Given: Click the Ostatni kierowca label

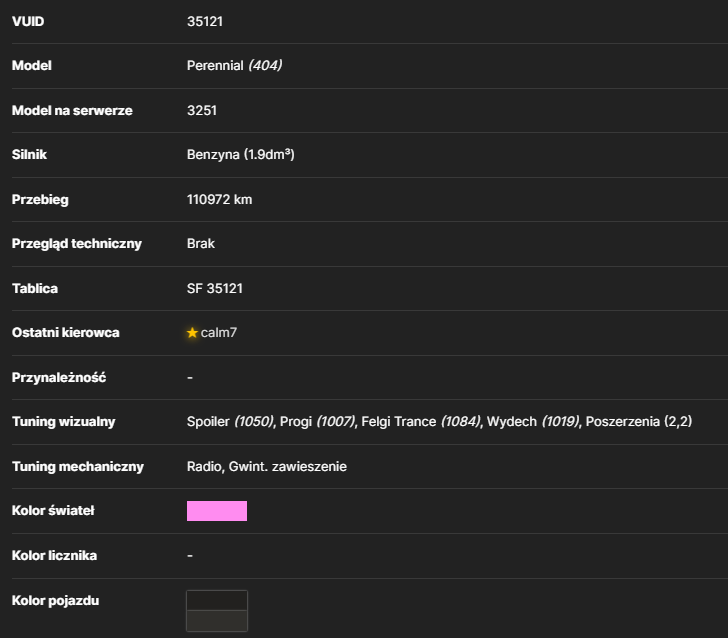Looking at the screenshot, I should 65,332.
